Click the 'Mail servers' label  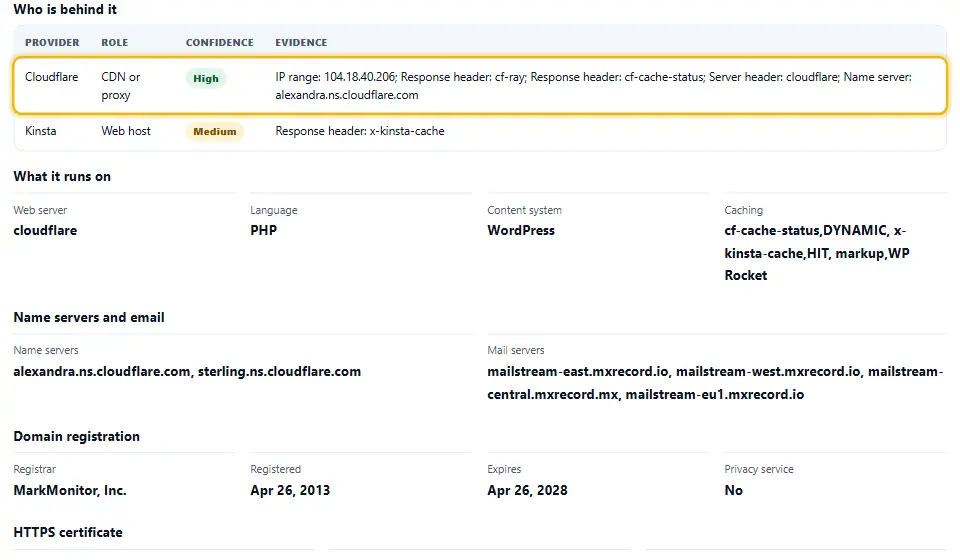pos(516,350)
